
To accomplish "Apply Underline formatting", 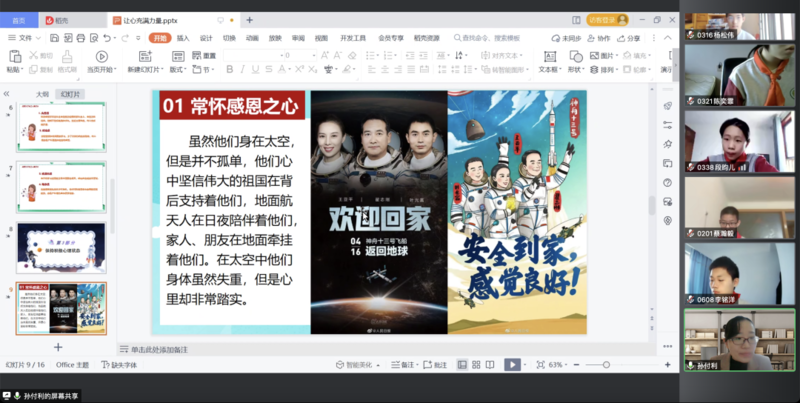I will pos(255,69).
